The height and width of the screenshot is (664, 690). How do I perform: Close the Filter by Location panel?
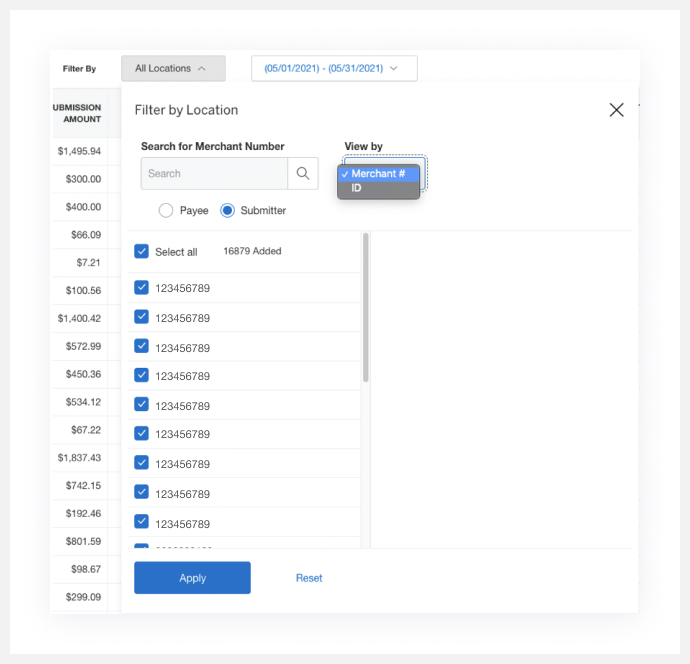tap(616, 110)
